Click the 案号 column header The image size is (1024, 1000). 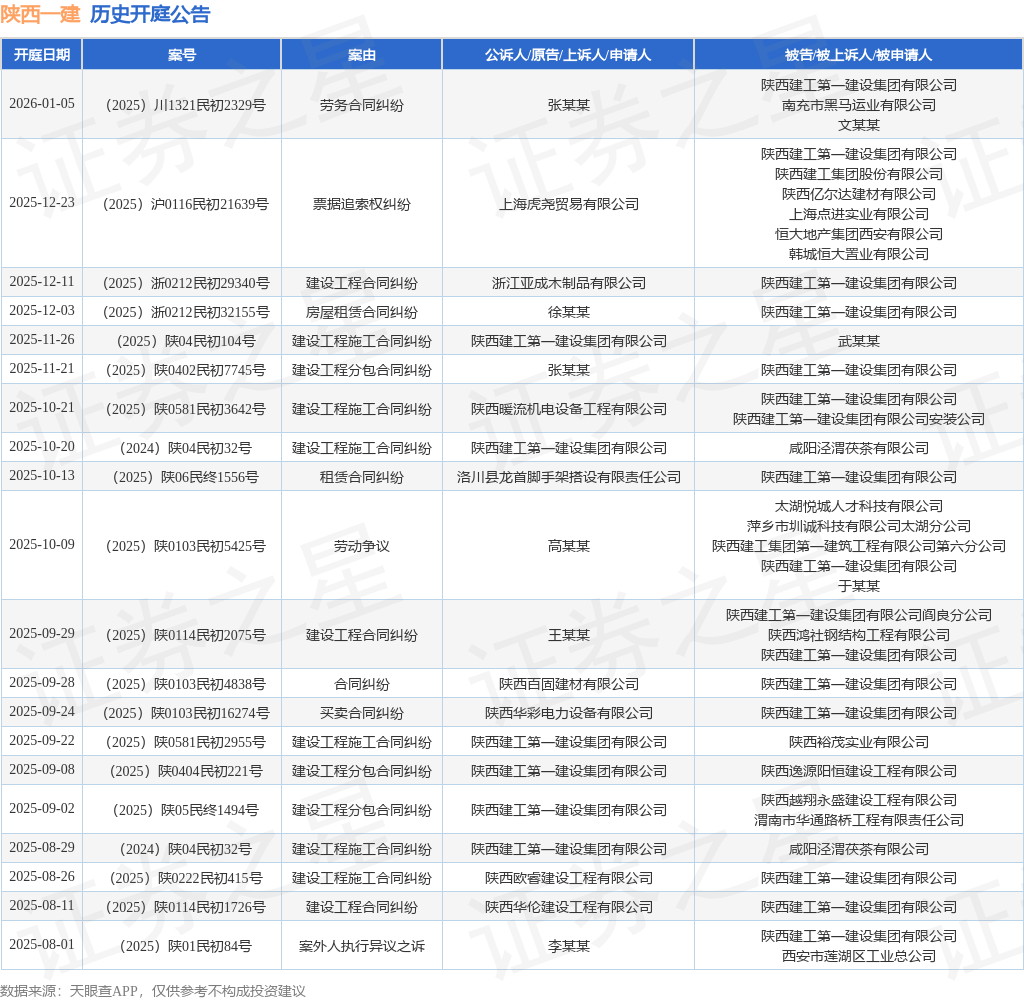(182, 55)
